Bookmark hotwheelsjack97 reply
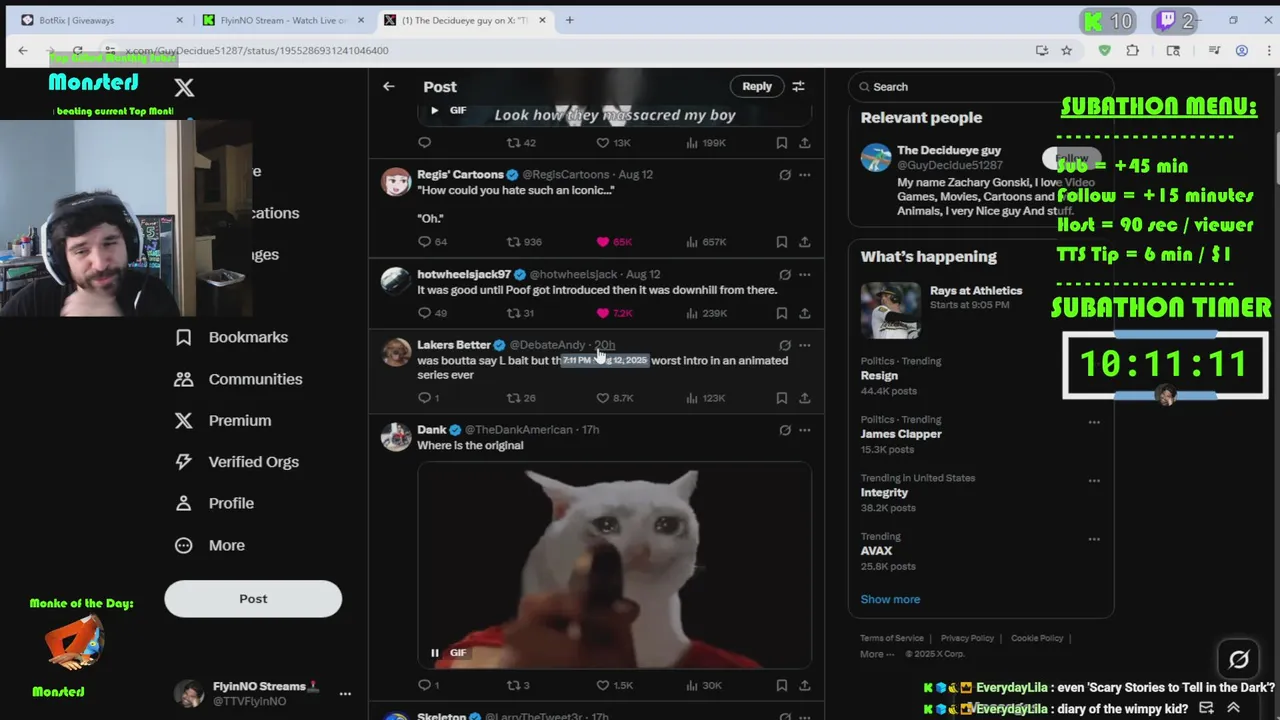 [781, 313]
